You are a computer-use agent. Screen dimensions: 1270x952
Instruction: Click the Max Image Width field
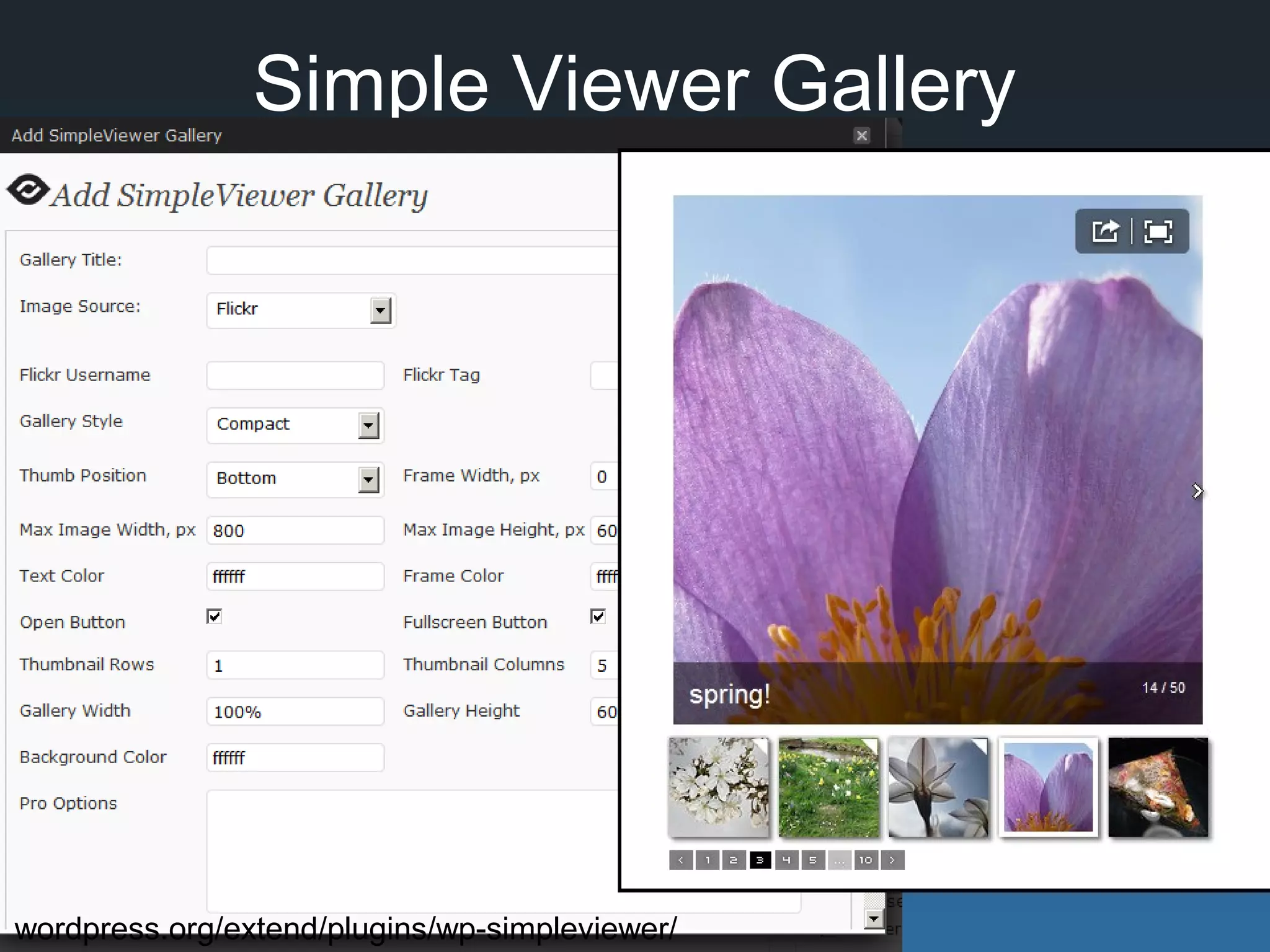coord(295,531)
